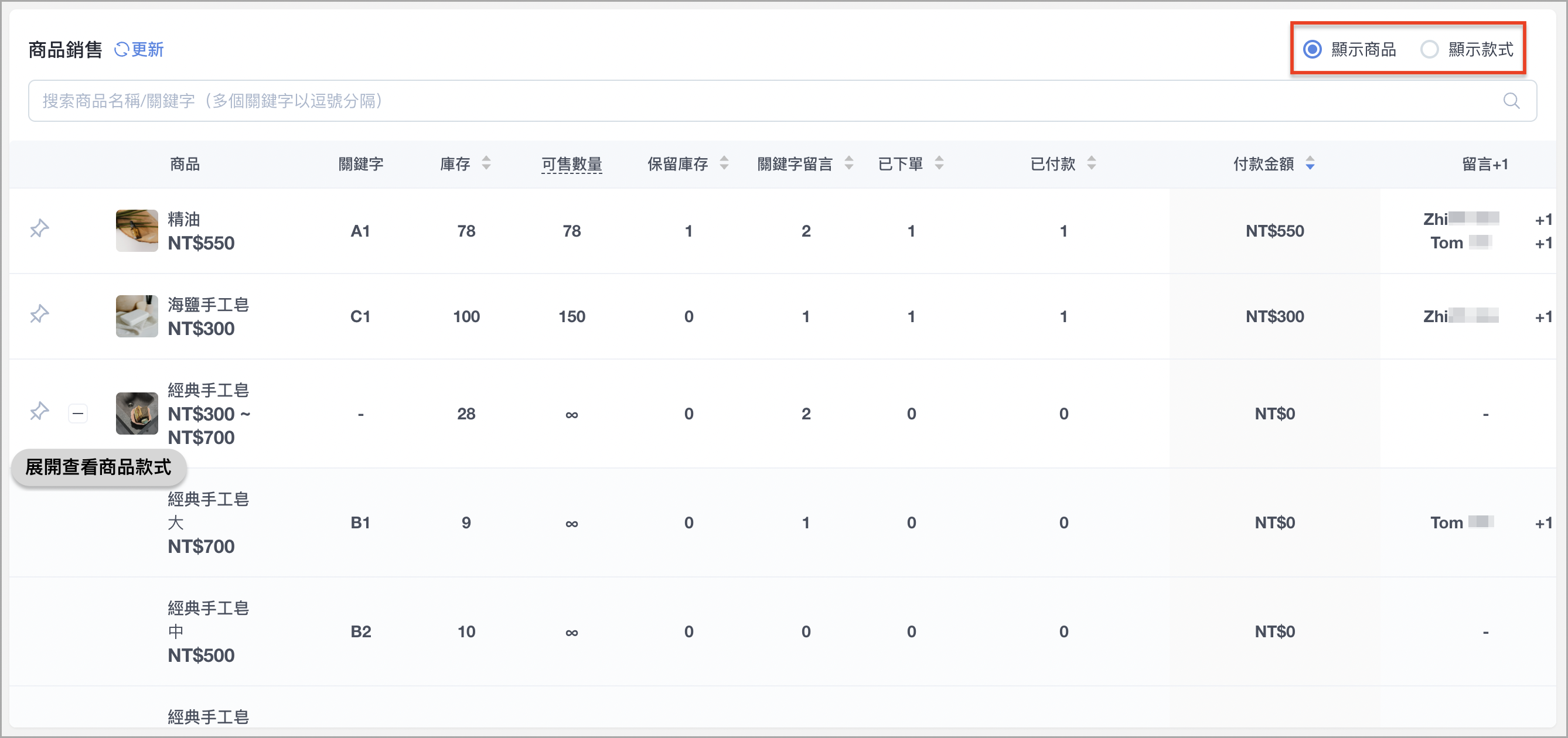Click the 商品銷售 section title

tap(65, 49)
